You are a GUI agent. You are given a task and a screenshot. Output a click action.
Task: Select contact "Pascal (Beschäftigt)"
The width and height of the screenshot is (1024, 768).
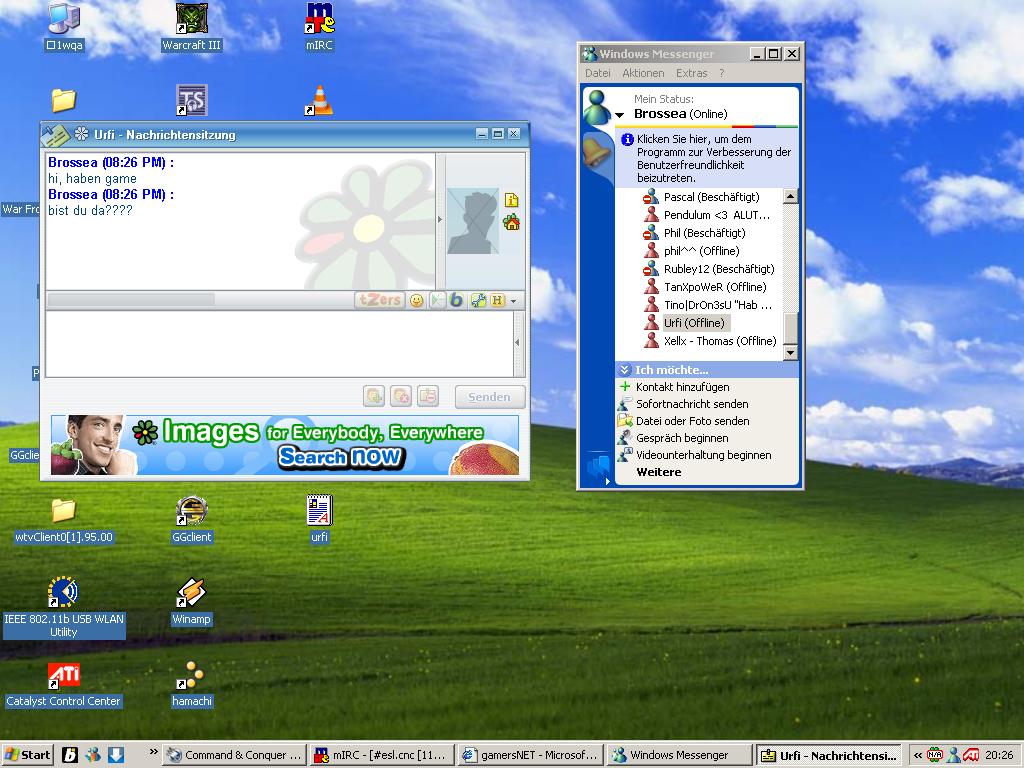711,197
